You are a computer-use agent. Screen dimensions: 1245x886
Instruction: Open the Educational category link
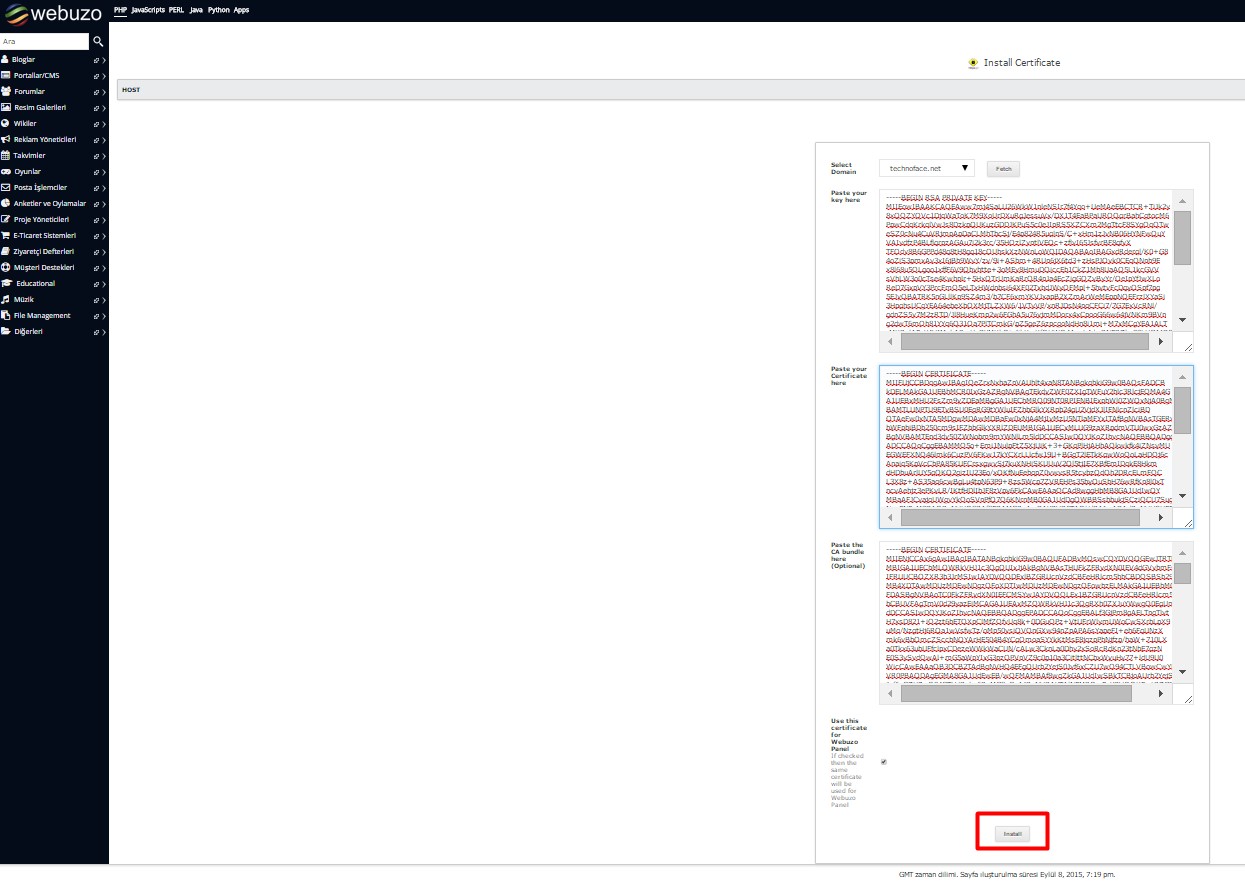click(36, 283)
